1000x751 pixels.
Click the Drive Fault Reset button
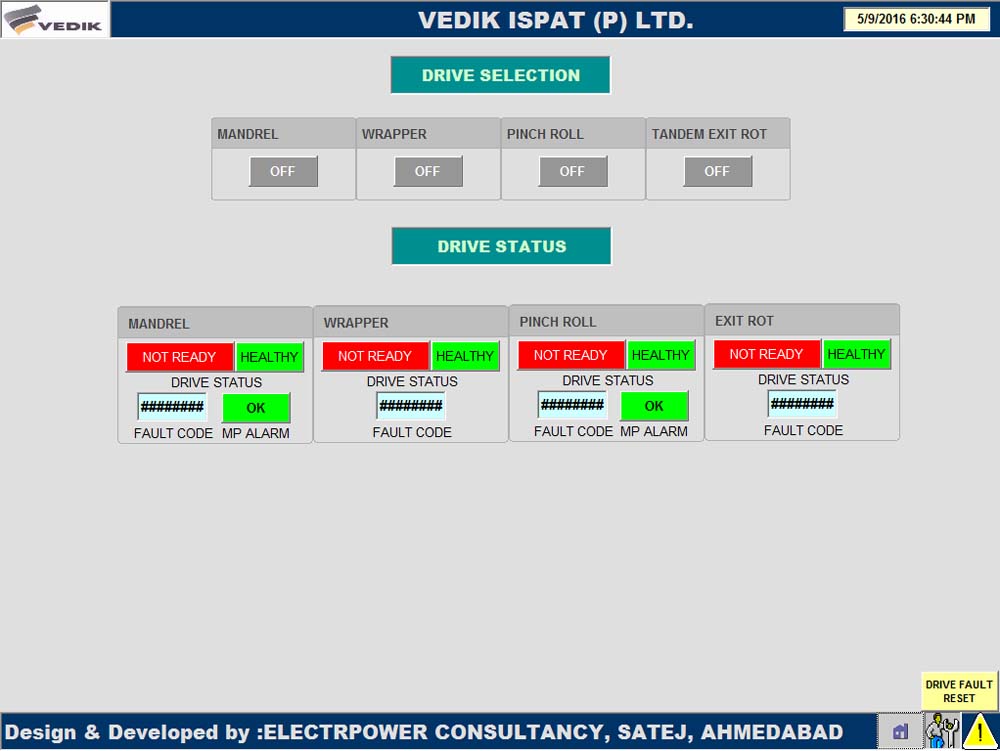click(x=959, y=691)
